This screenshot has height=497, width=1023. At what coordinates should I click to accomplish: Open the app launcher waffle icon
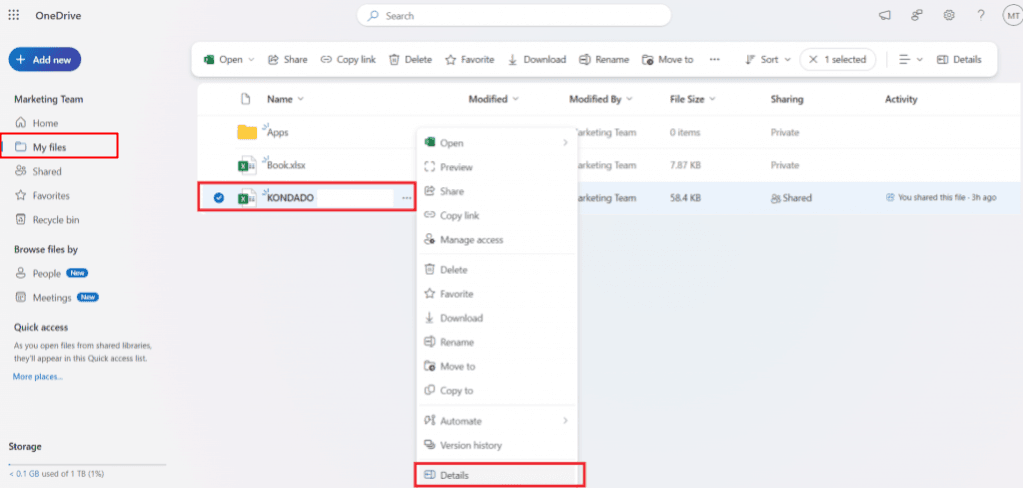click(x=14, y=15)
